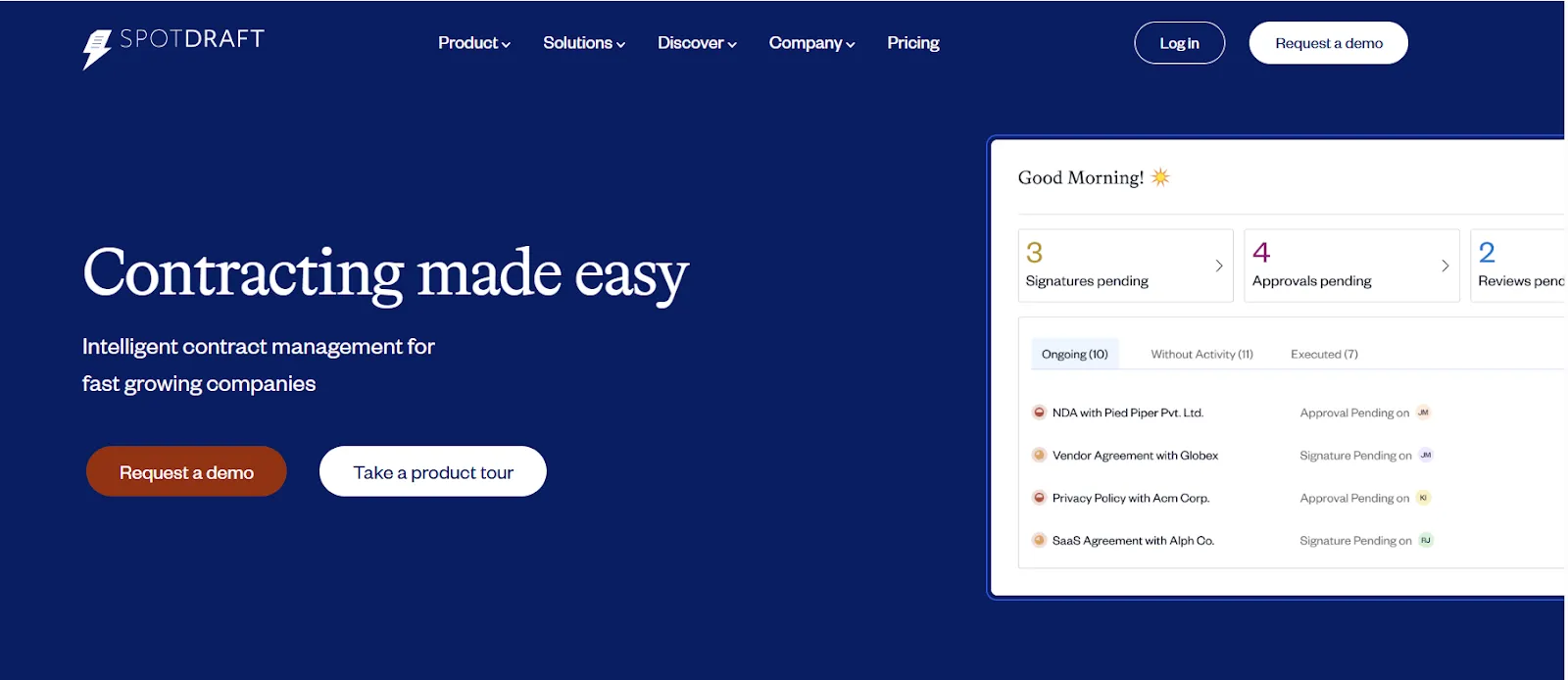Expand the Company menu chevron
1568x680 pixels.
851,44
